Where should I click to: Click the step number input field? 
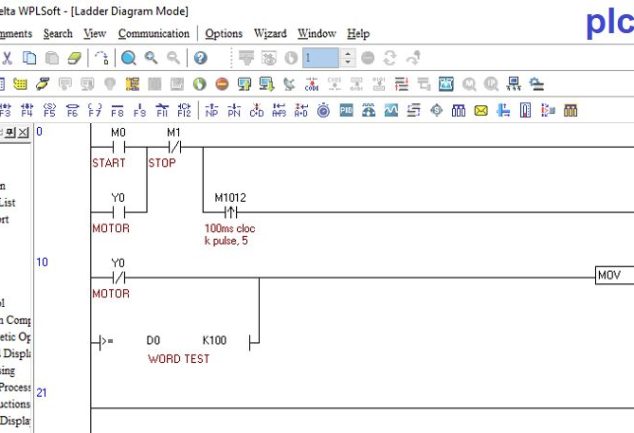pos(321,58)
